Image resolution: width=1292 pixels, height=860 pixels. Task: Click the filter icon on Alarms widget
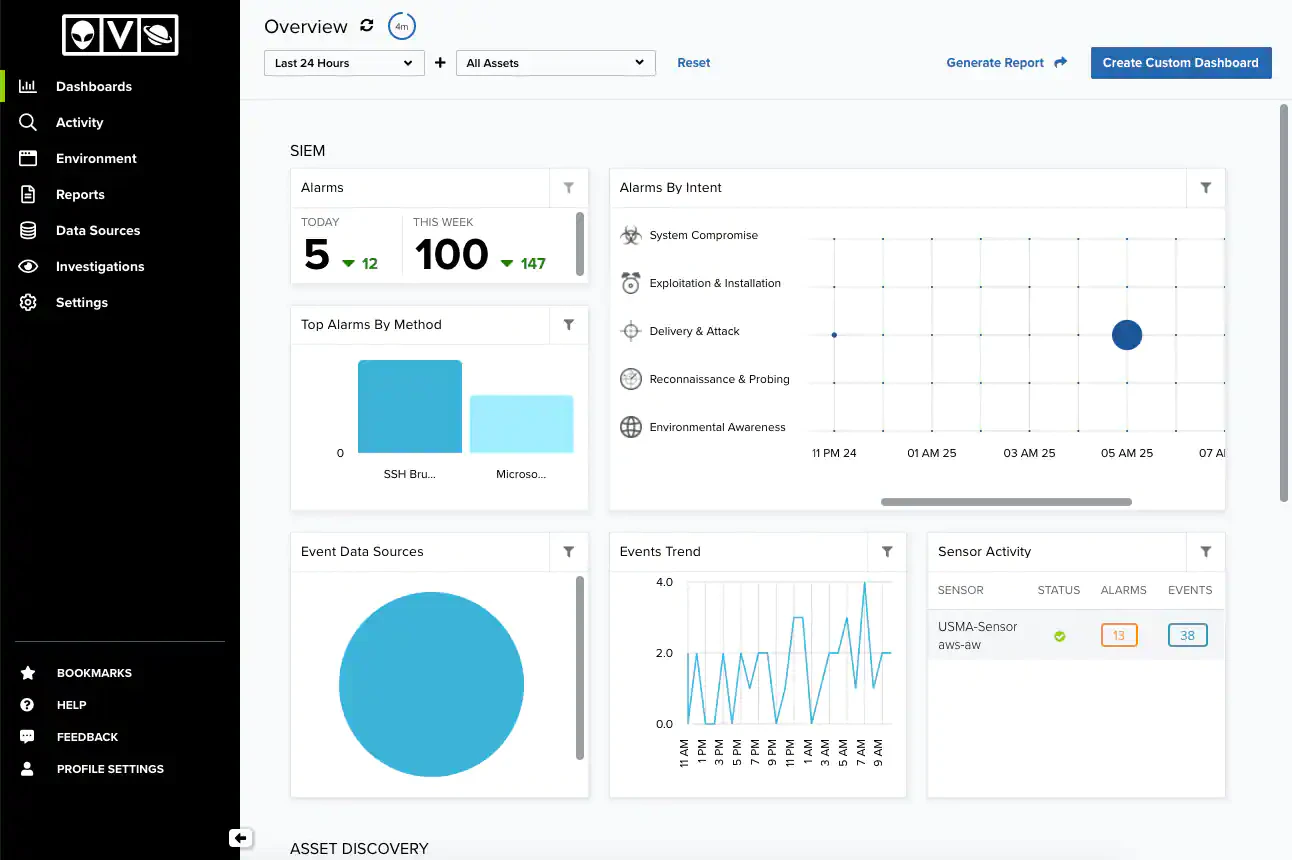[568, 188]
